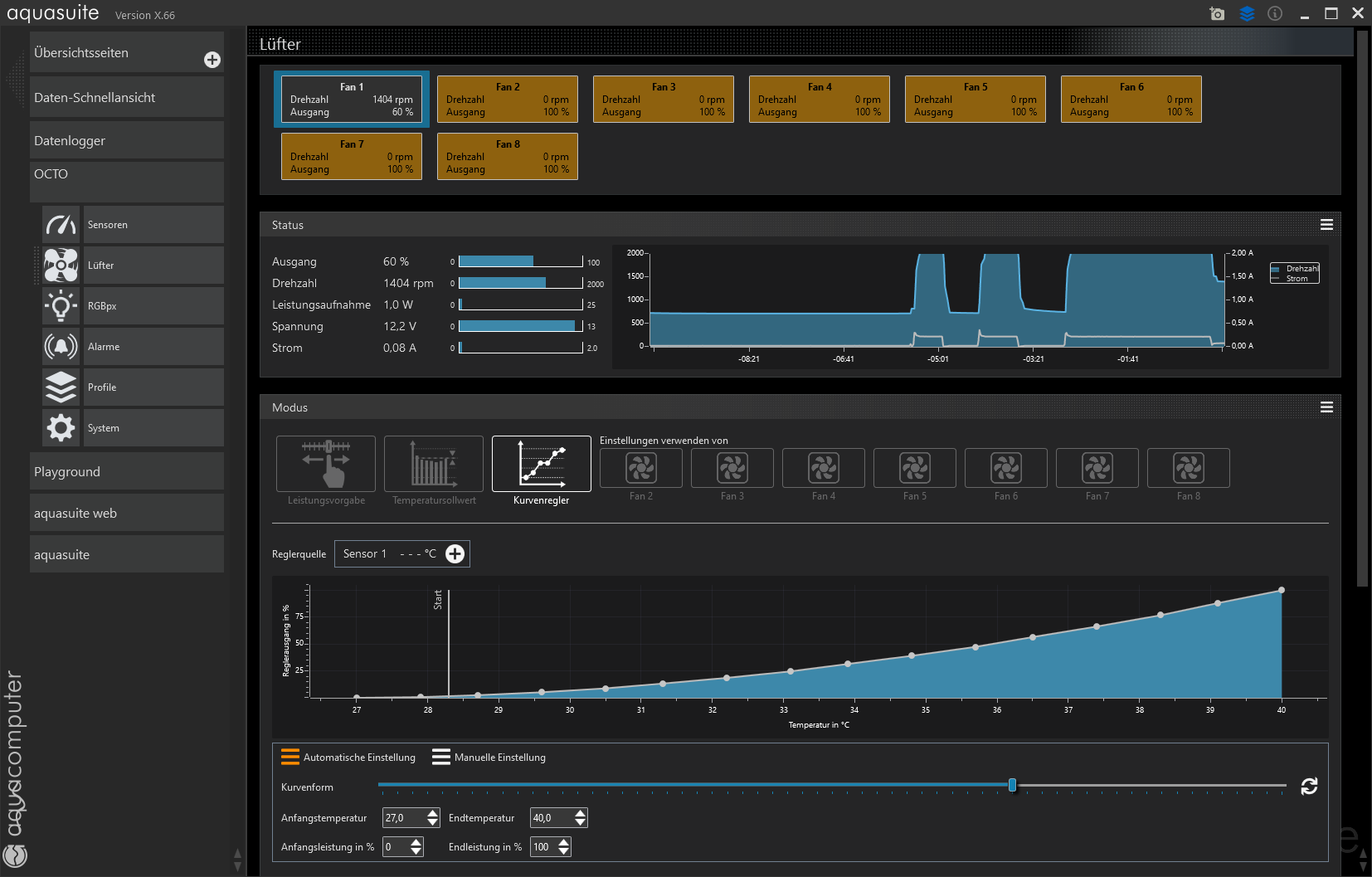
Task: Add controller source with plus icon
Action: (455, 554)
